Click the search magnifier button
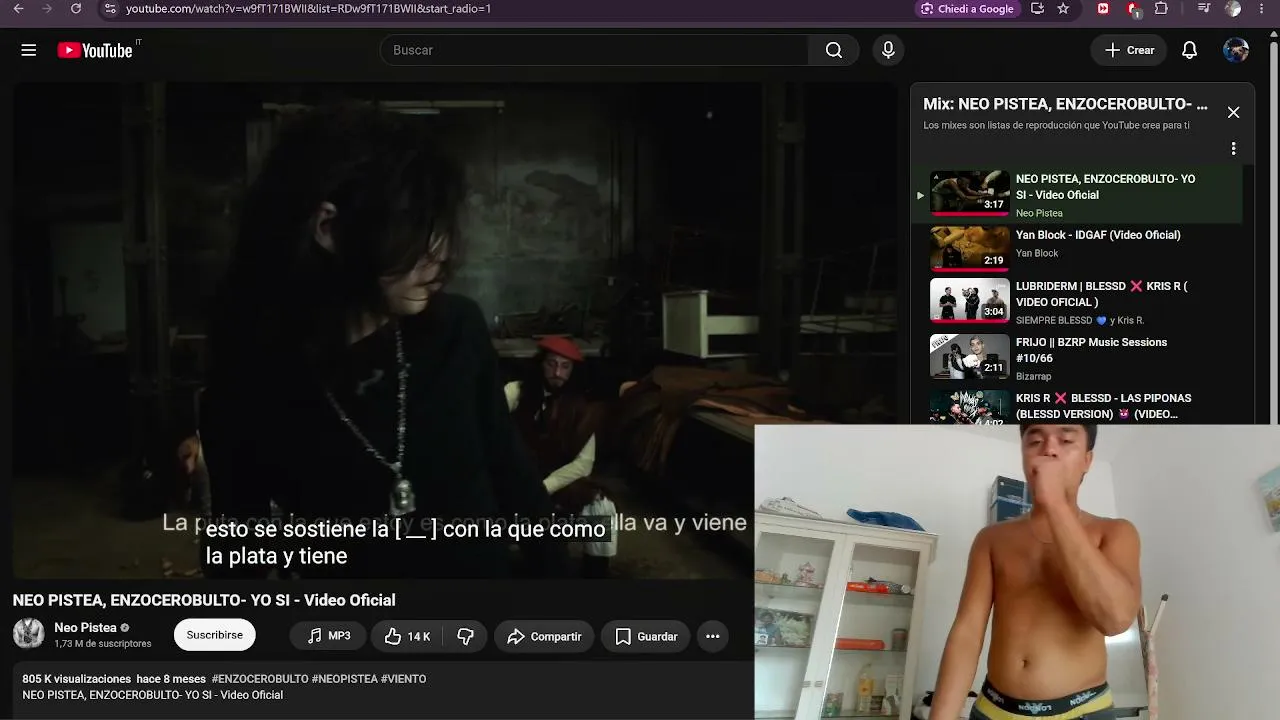 coord(834,50)
